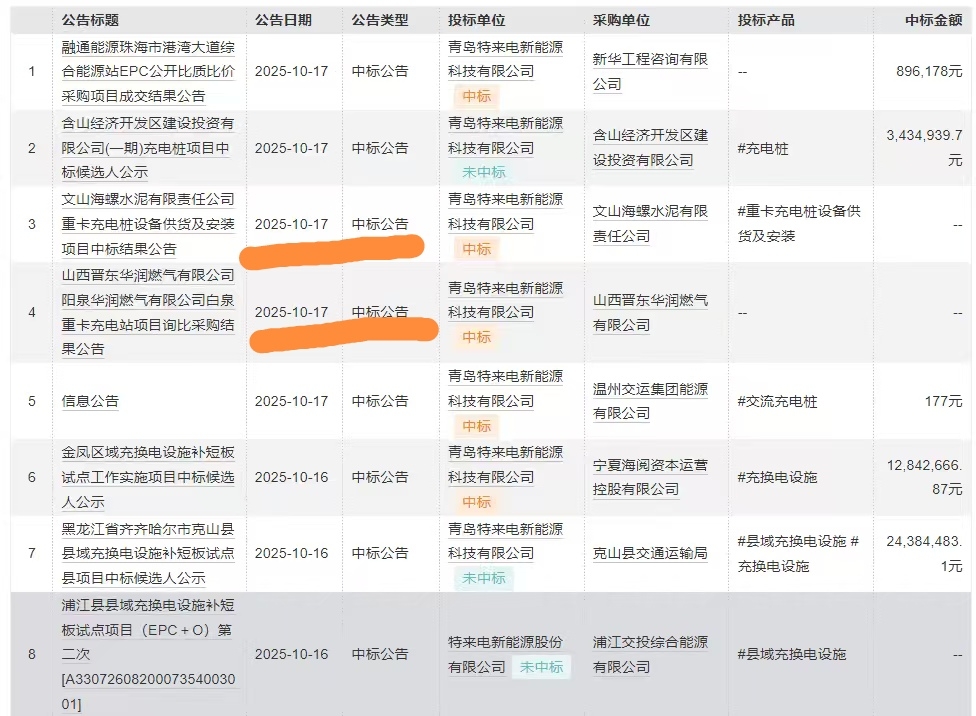Open purchaser 文山海螺水泥有限责任公司
This screenshot has width=976, height=716.
coord(650,224)
